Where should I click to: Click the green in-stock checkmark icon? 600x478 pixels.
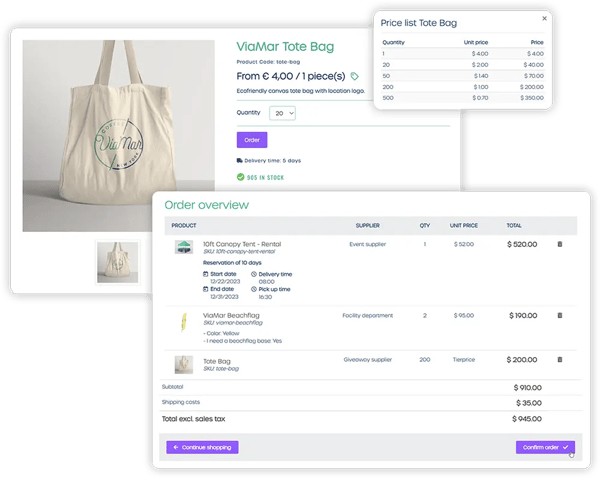pyautogui.click(x=240, y=177)
